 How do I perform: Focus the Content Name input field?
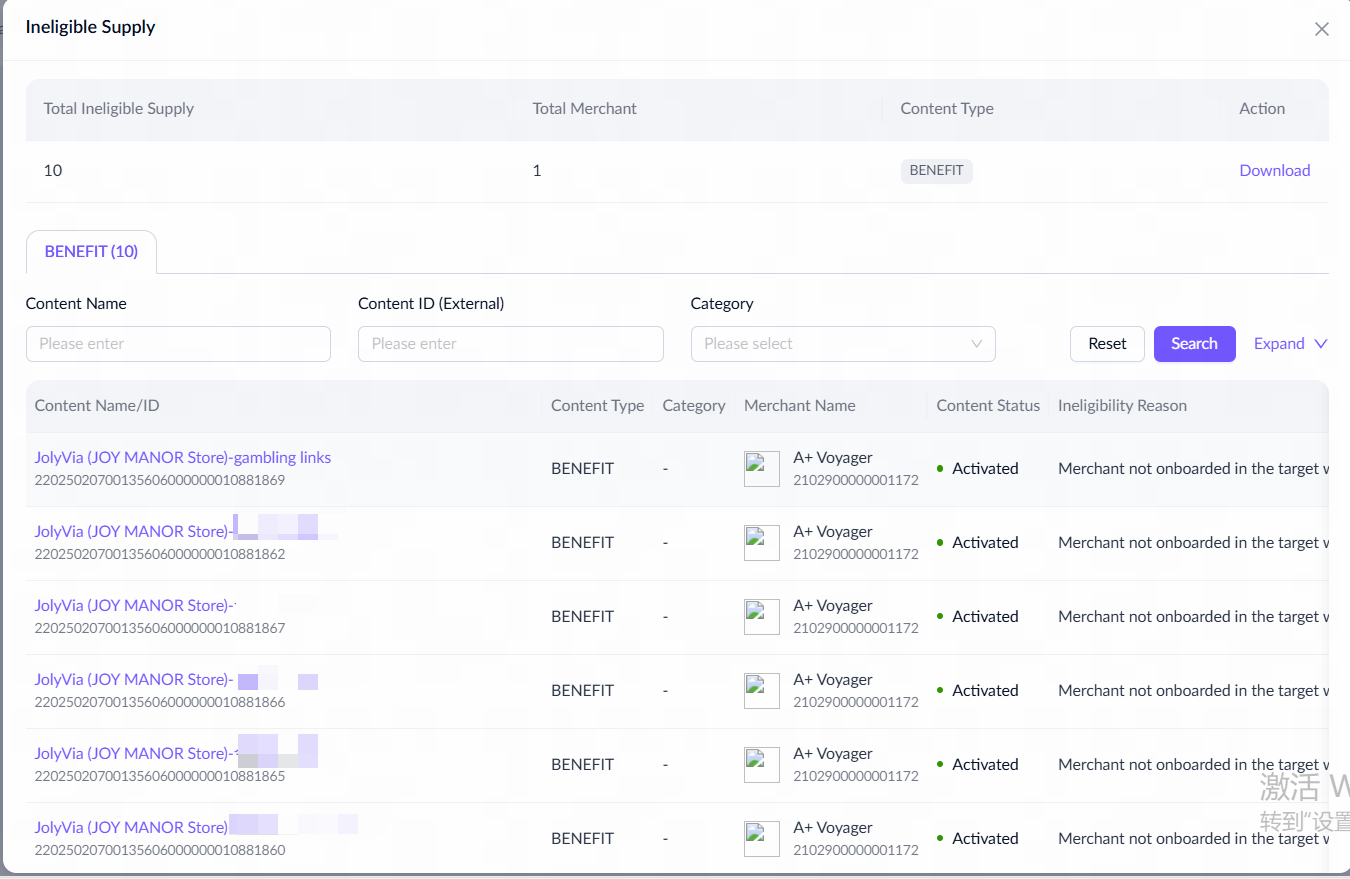point(178,344)
